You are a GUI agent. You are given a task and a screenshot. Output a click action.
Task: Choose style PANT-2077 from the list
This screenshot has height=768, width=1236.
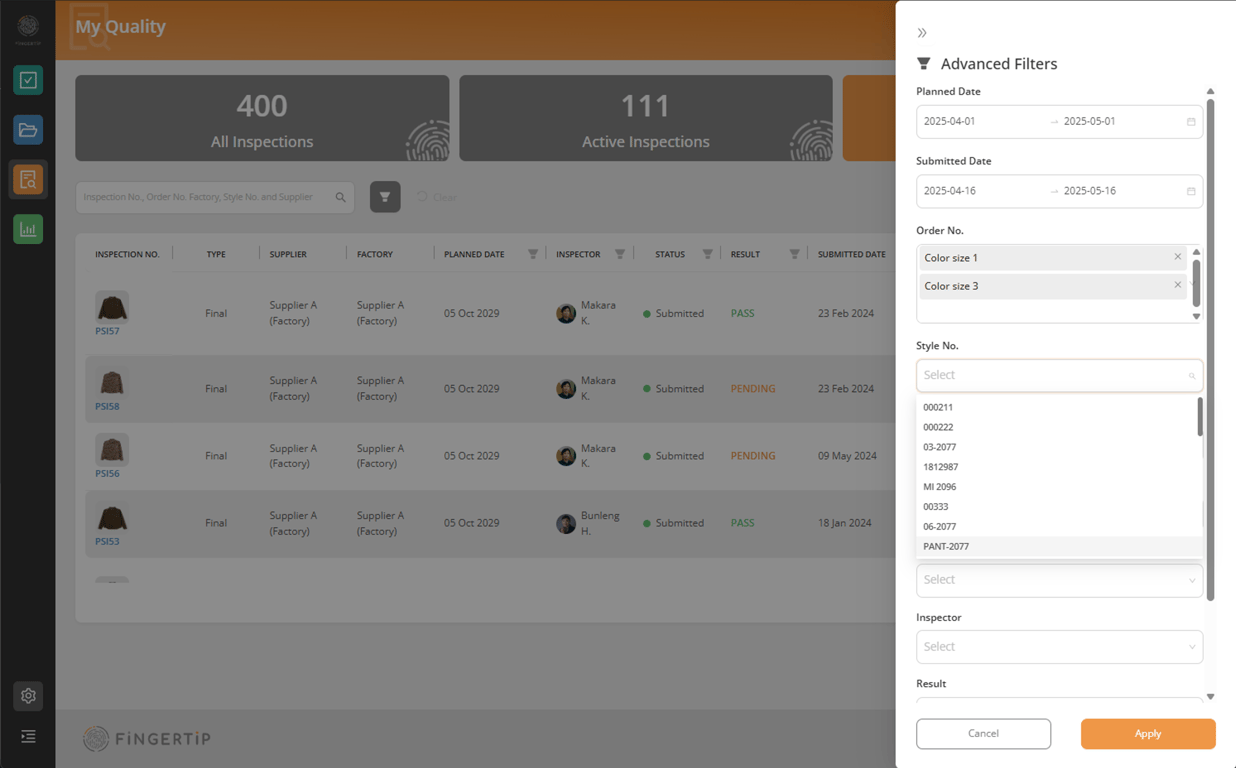click(1057, 547)
